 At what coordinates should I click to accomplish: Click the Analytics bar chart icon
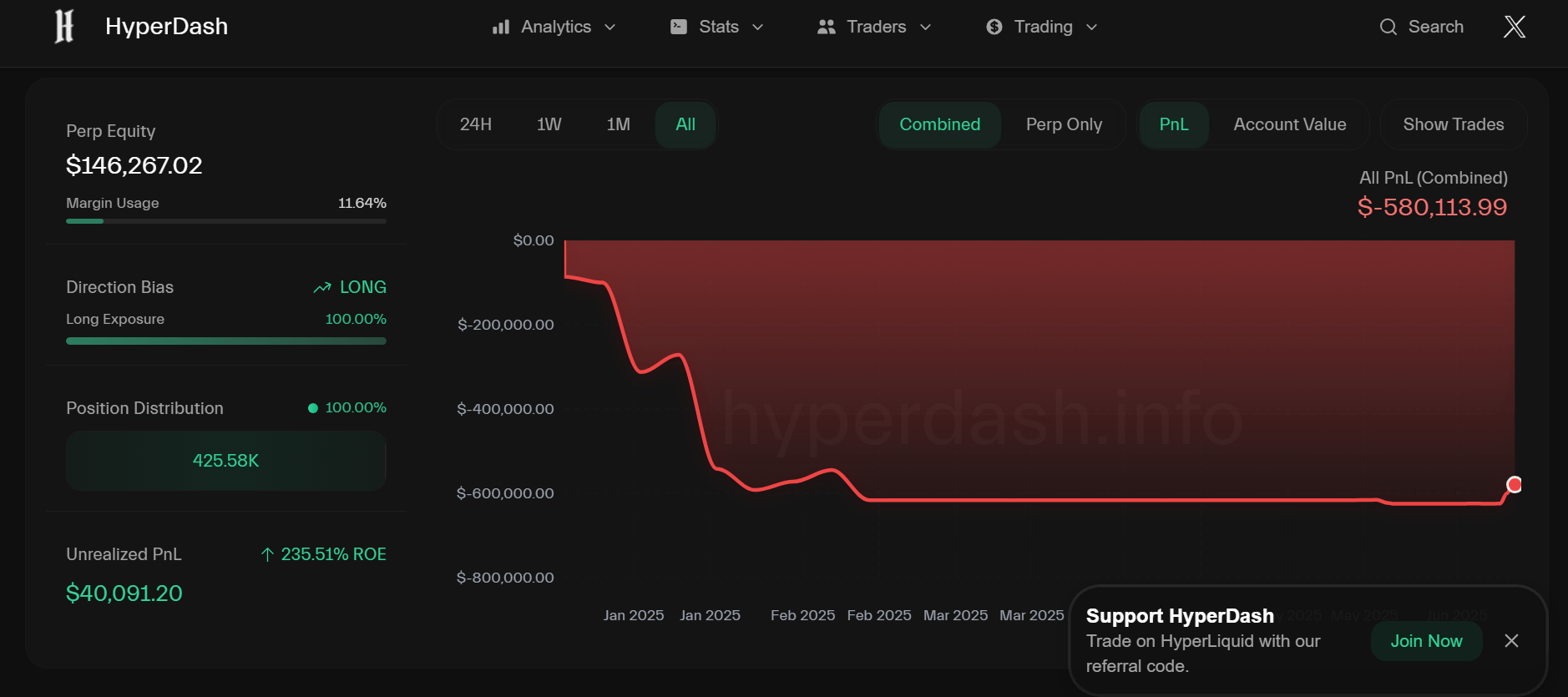tap(501, 28)
